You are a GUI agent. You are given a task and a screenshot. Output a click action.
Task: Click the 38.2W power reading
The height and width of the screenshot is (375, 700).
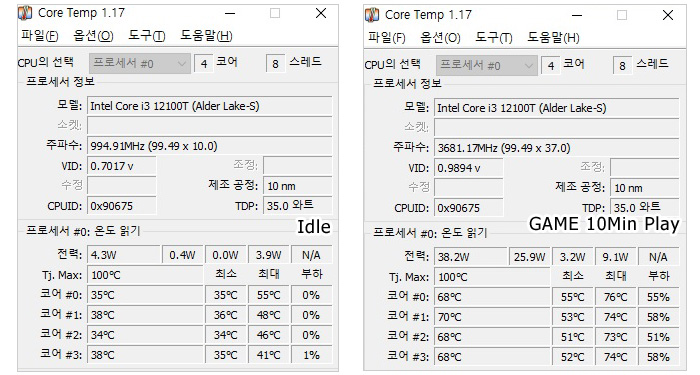coord(471,257)
